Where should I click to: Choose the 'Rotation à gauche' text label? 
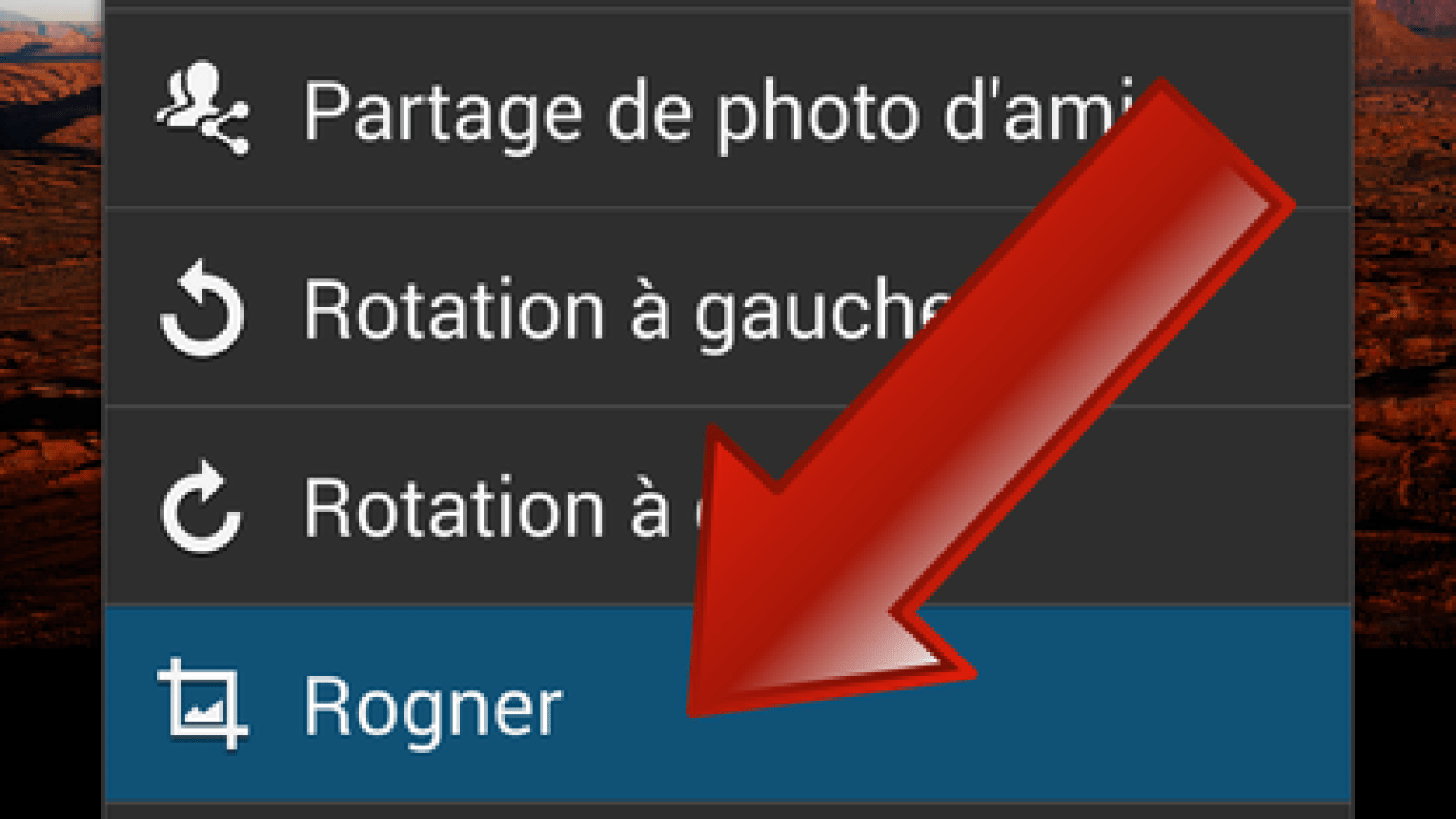click(628, 311)
